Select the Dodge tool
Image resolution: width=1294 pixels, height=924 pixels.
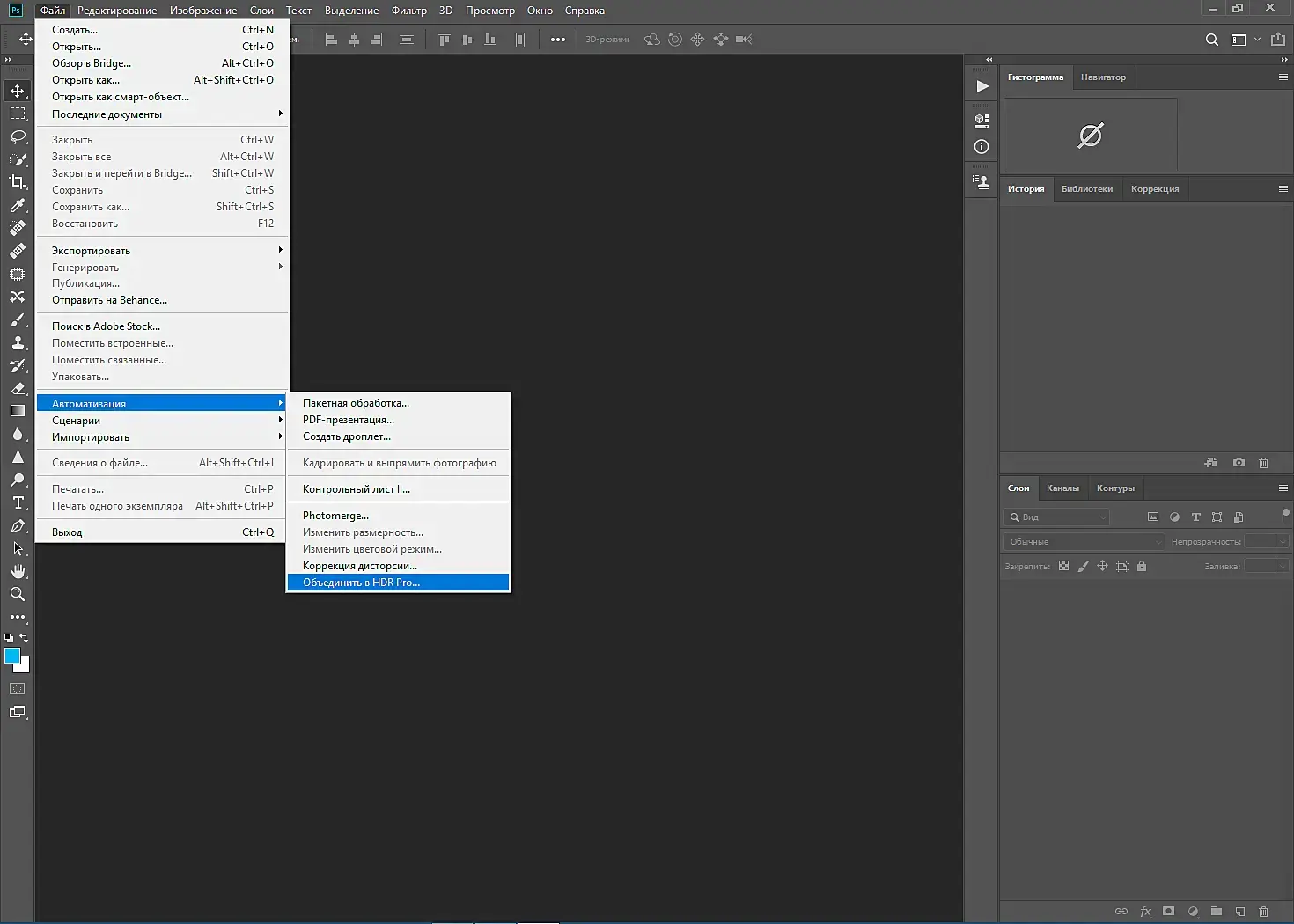[18, 480]
